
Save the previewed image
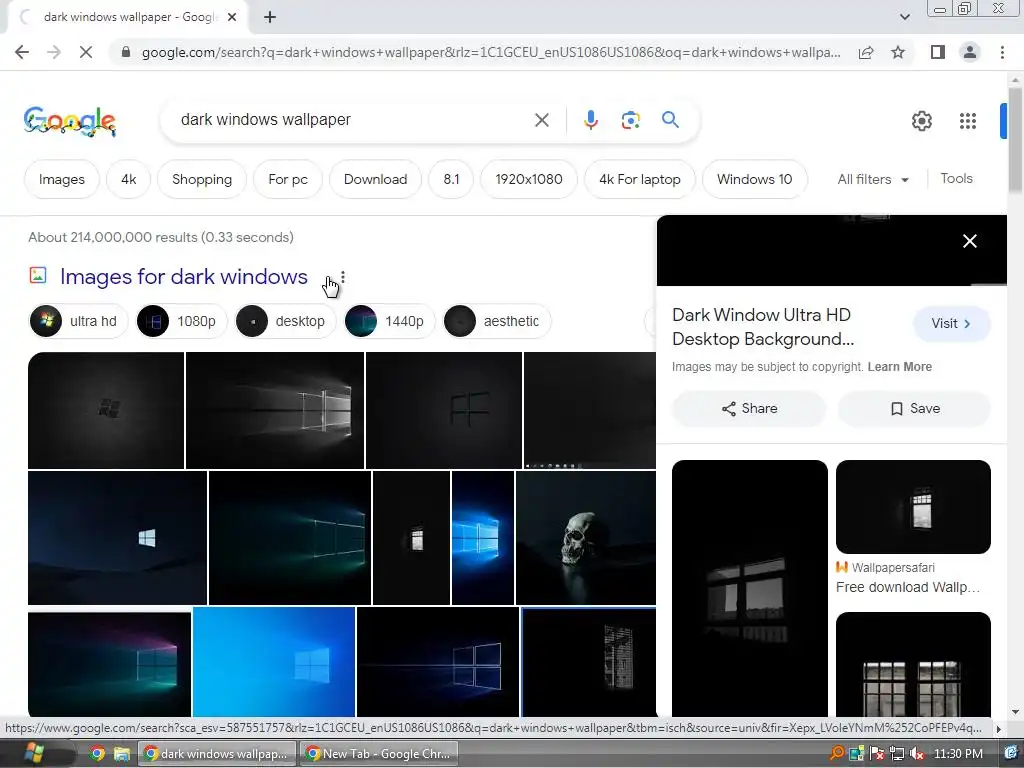914,409
